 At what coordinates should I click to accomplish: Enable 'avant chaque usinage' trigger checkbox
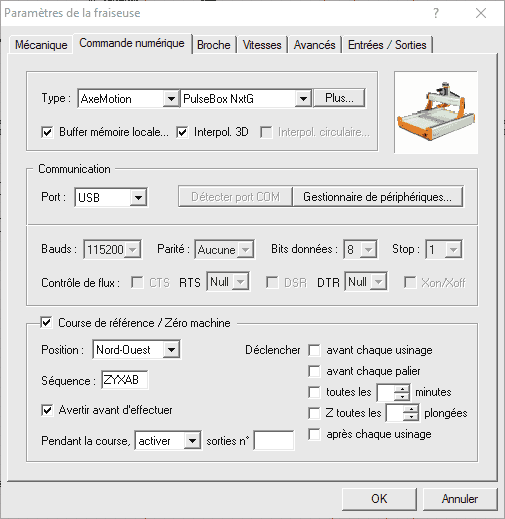314,350
